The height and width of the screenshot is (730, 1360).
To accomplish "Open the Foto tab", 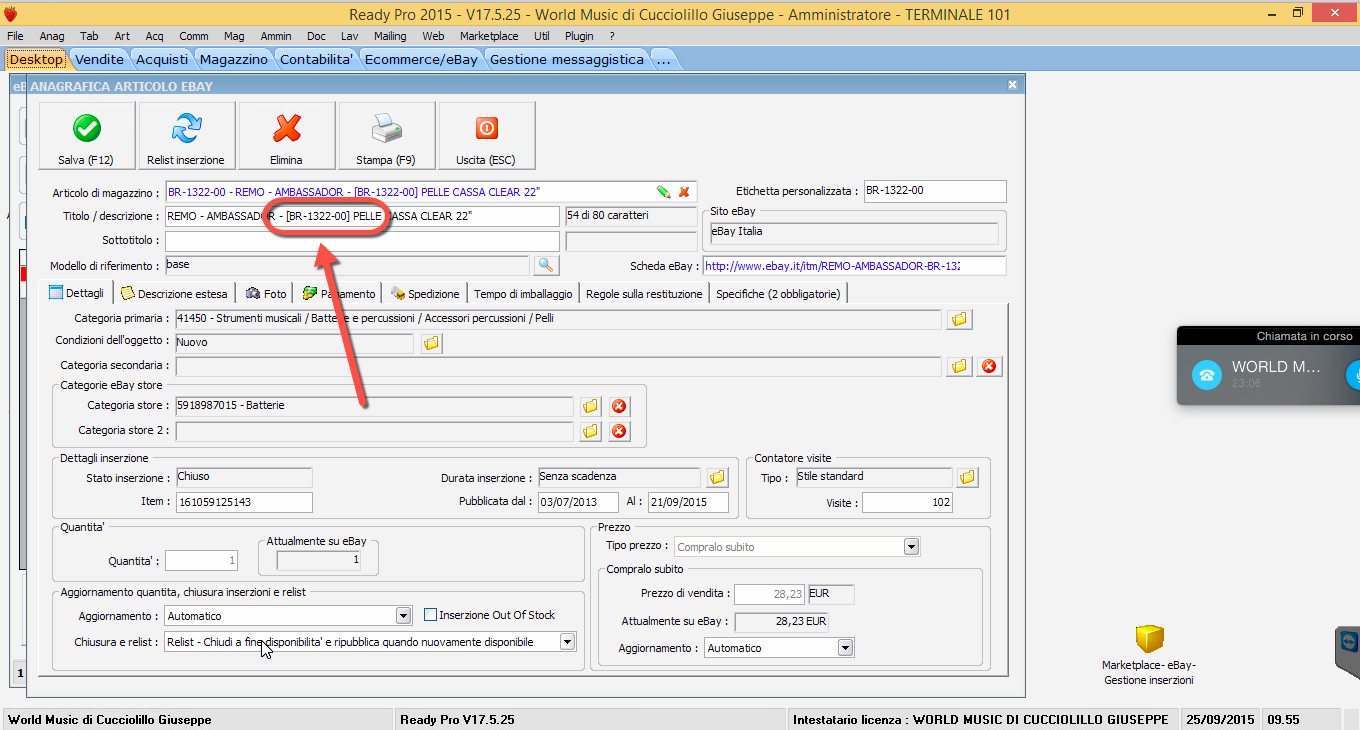I will tap(266, 293).
